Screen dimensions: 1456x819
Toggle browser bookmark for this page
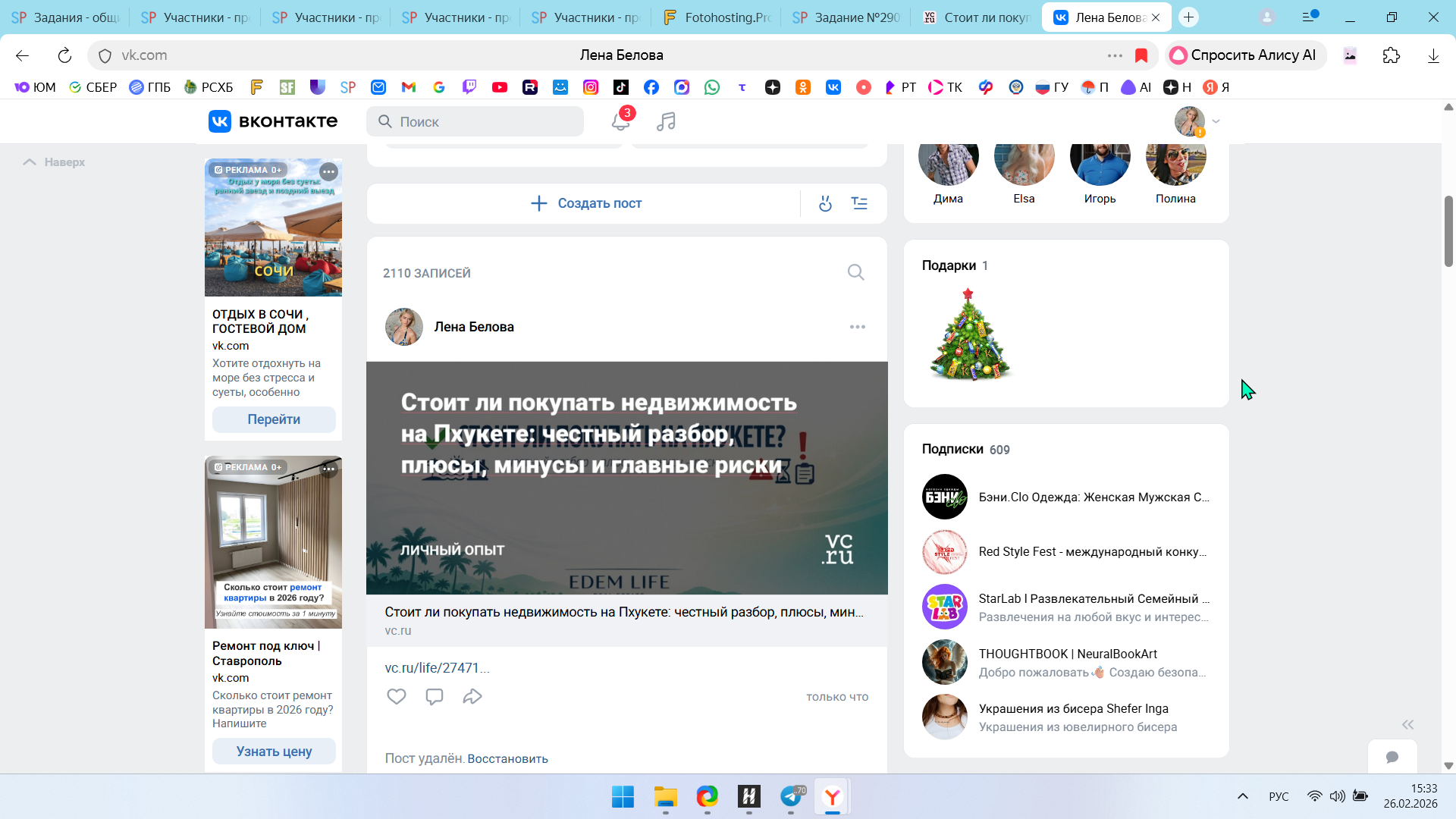pyautogui.click(x=1141, y=55)
